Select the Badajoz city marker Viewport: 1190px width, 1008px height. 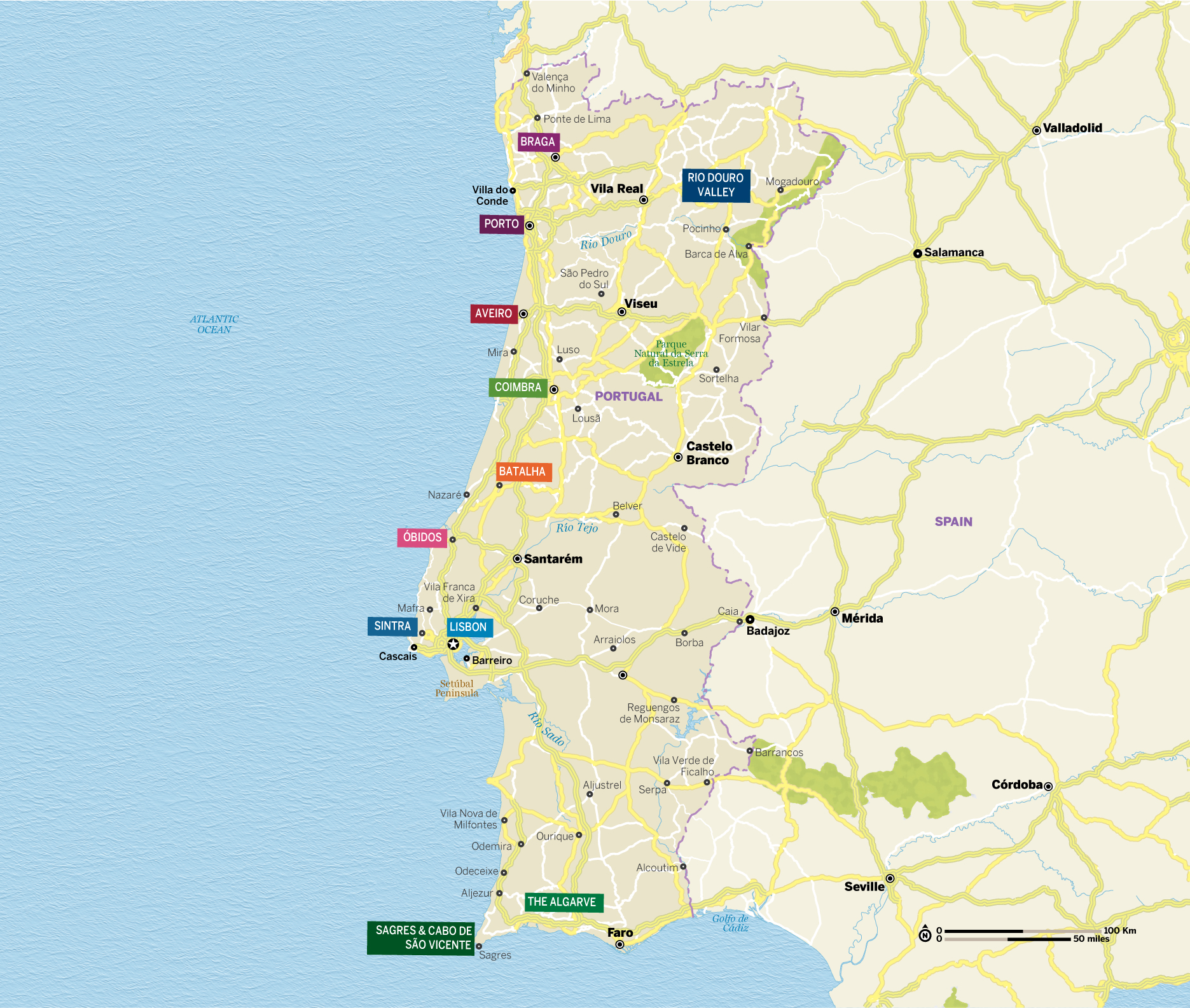pos(750,619)
